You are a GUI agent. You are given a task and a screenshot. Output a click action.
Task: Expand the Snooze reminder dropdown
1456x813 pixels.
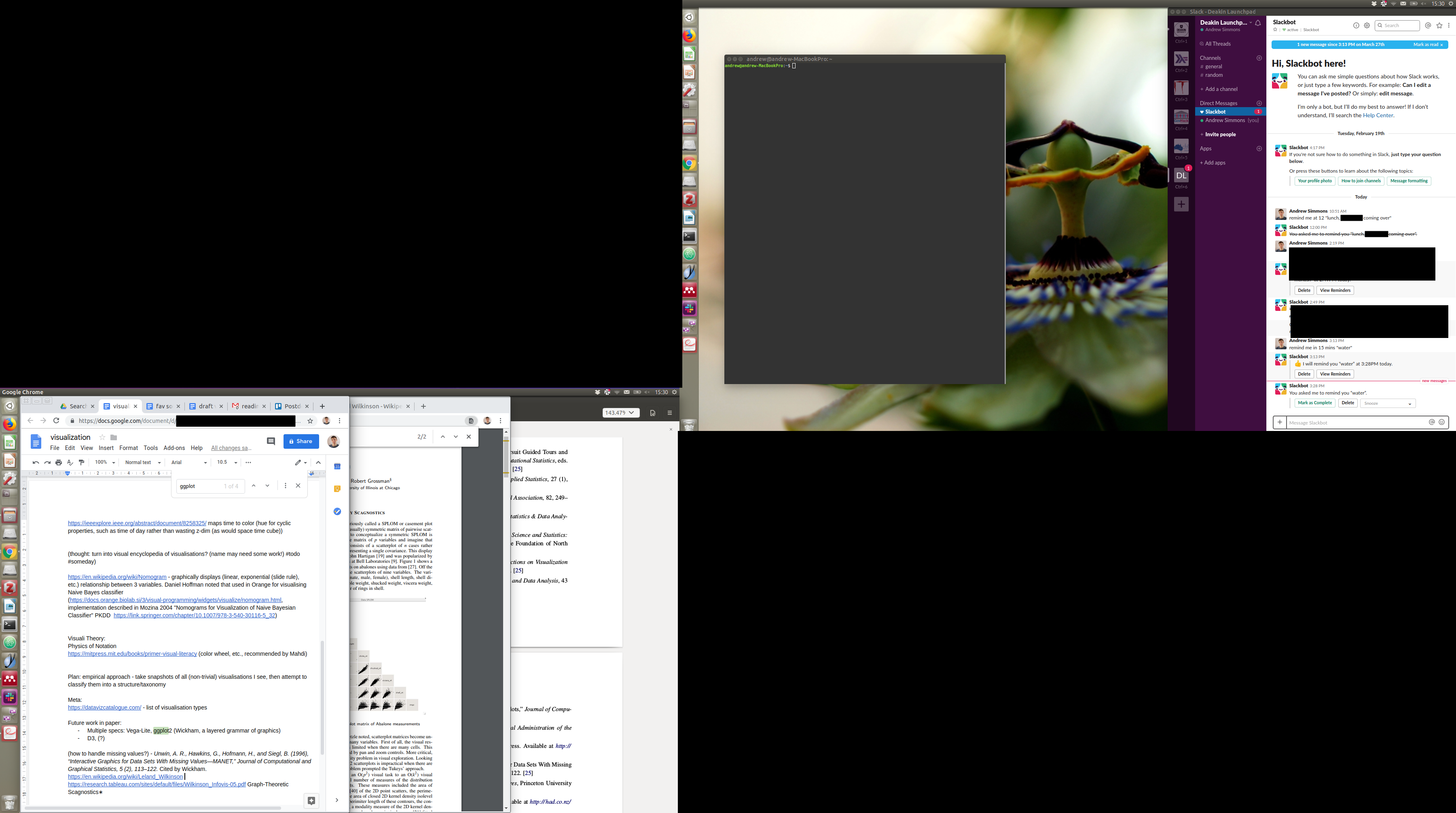tap(1387, 403)
